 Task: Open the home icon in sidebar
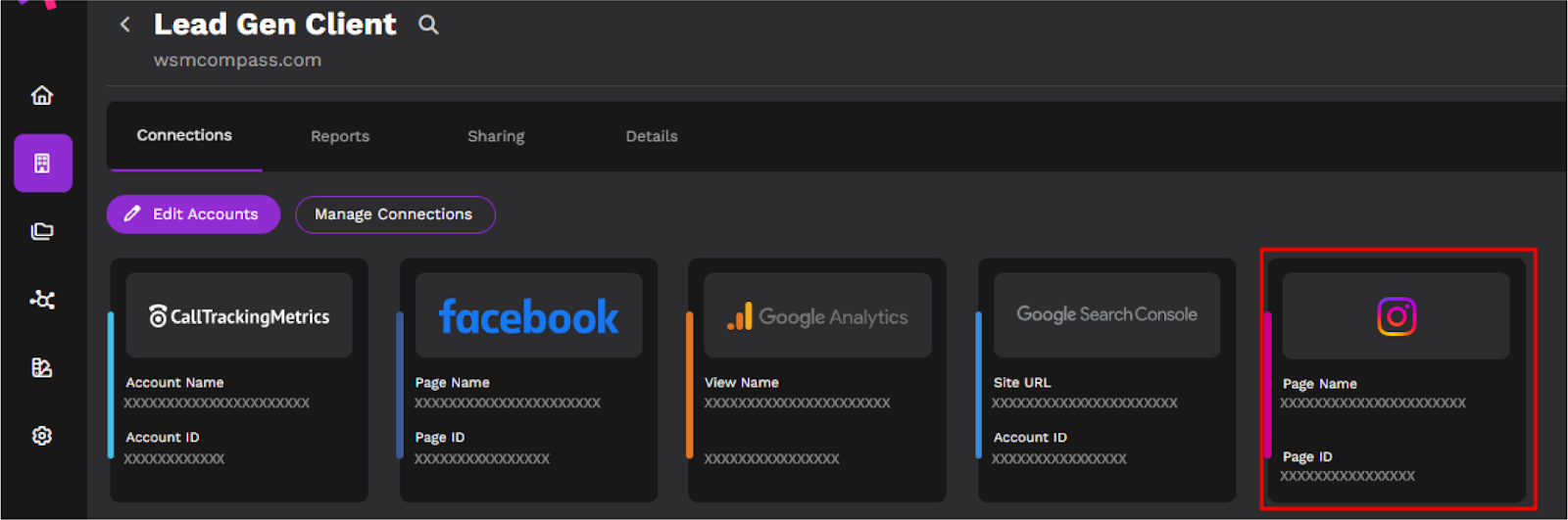click(x=42, y=95)
